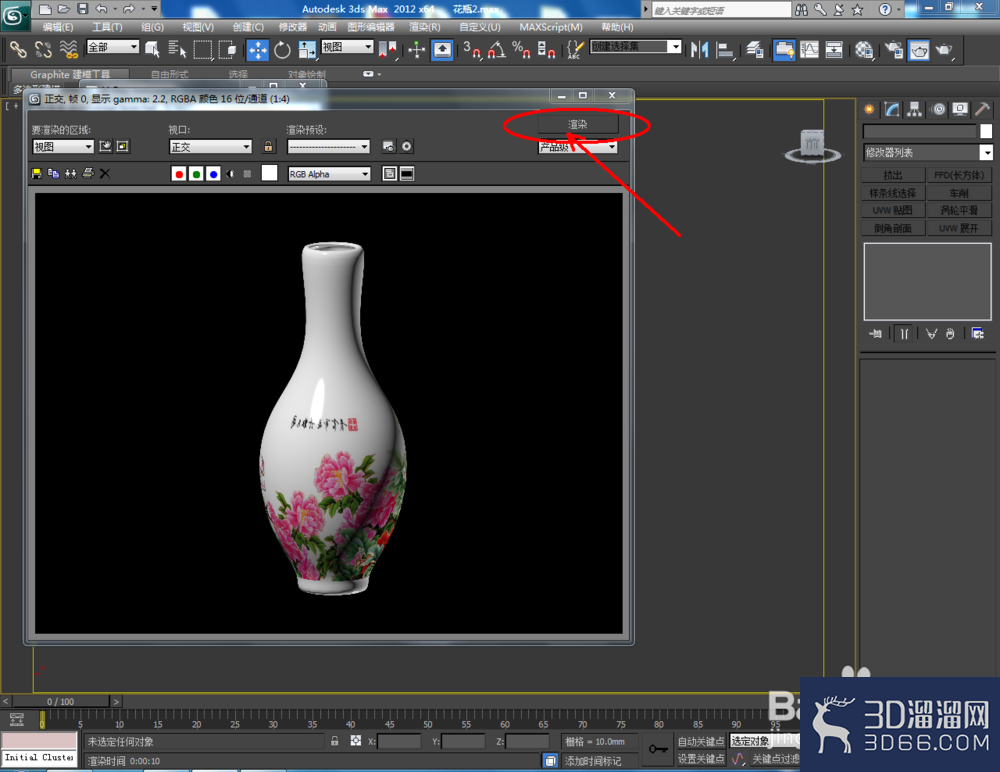Image resolution: width=1000 pixels, height=772 pixels.
Task: Open the Rendered Frame Window icon
Action: coord(919,49)
